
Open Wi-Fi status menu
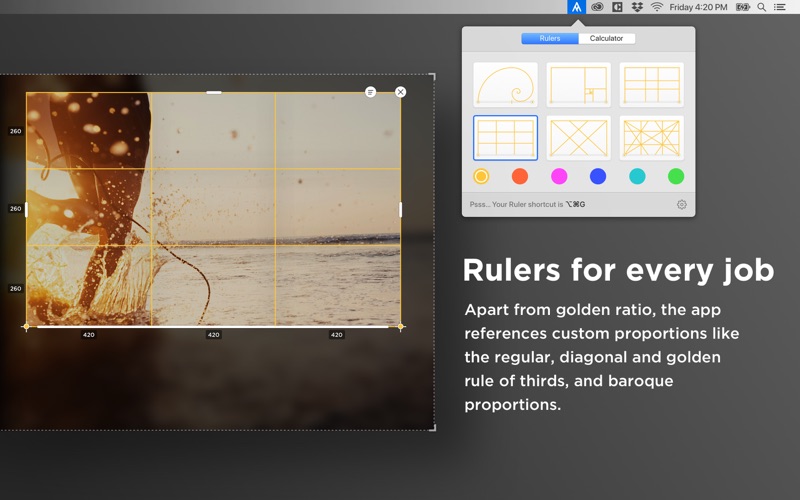[x=657, y=7]
